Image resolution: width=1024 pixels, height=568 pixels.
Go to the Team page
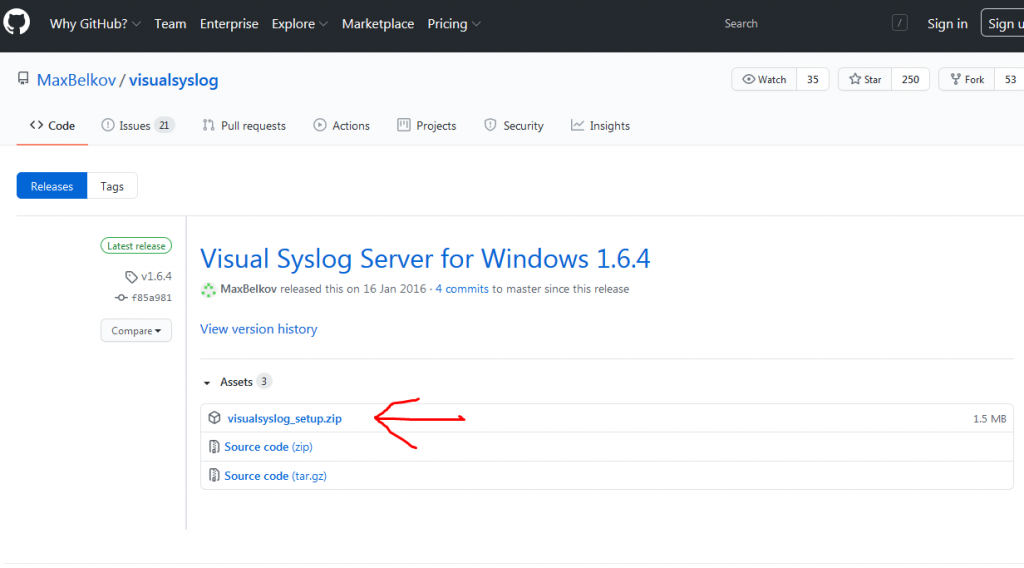(x=170, y=24)
